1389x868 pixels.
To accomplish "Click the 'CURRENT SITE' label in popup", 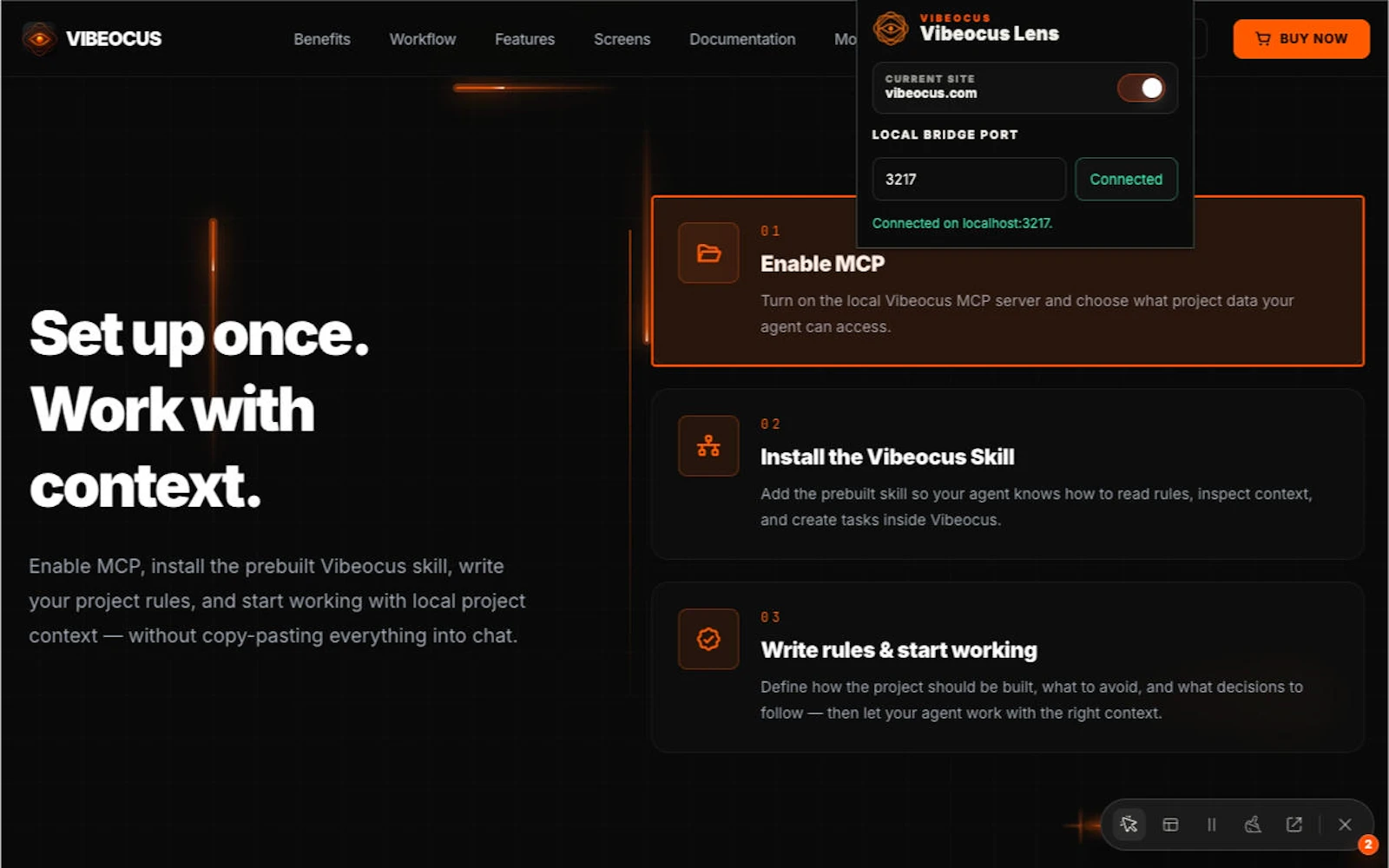I will click(930, 78).
